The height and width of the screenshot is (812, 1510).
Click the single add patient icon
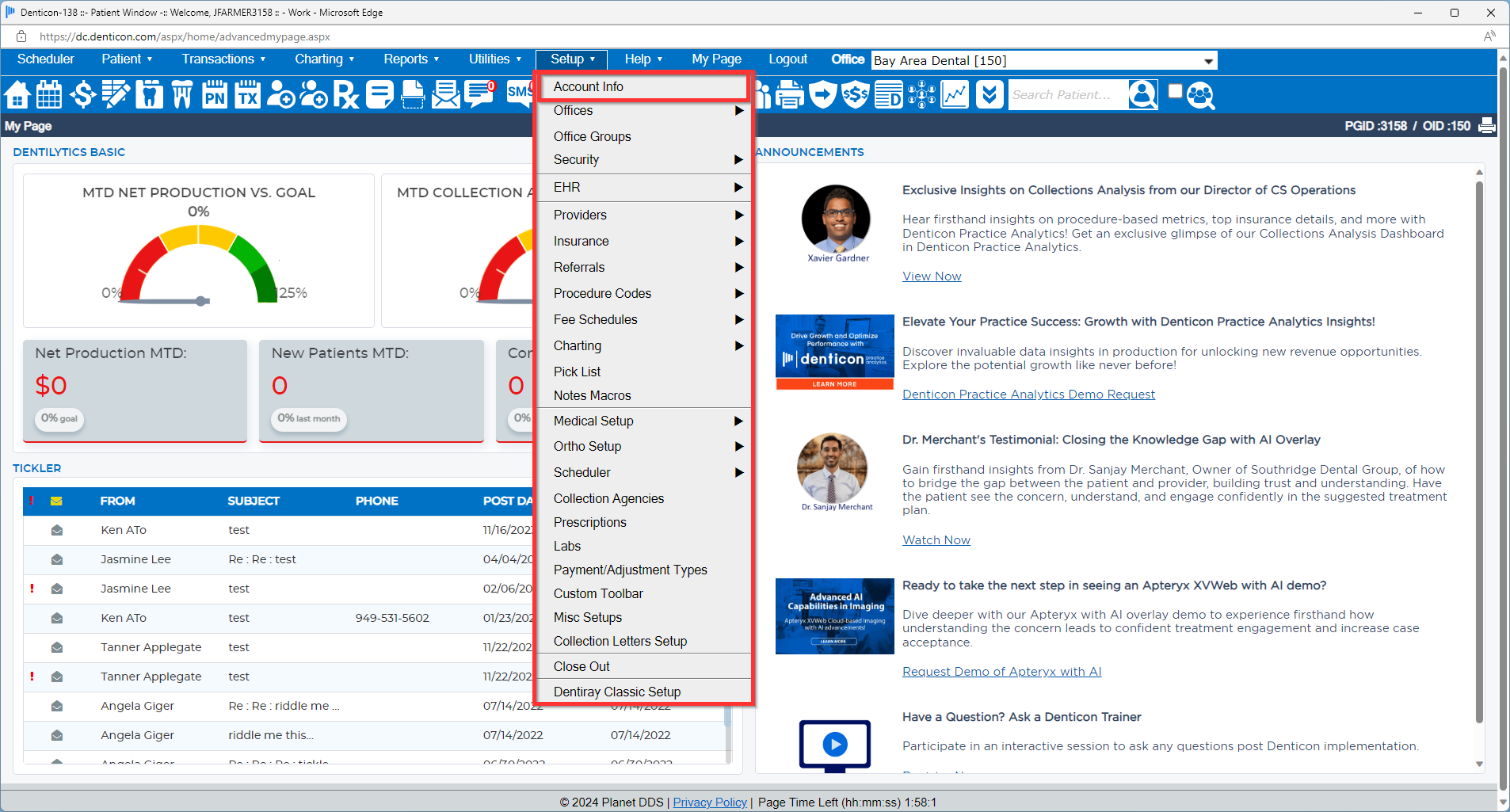pyautogui.click(x=280, y=95)
